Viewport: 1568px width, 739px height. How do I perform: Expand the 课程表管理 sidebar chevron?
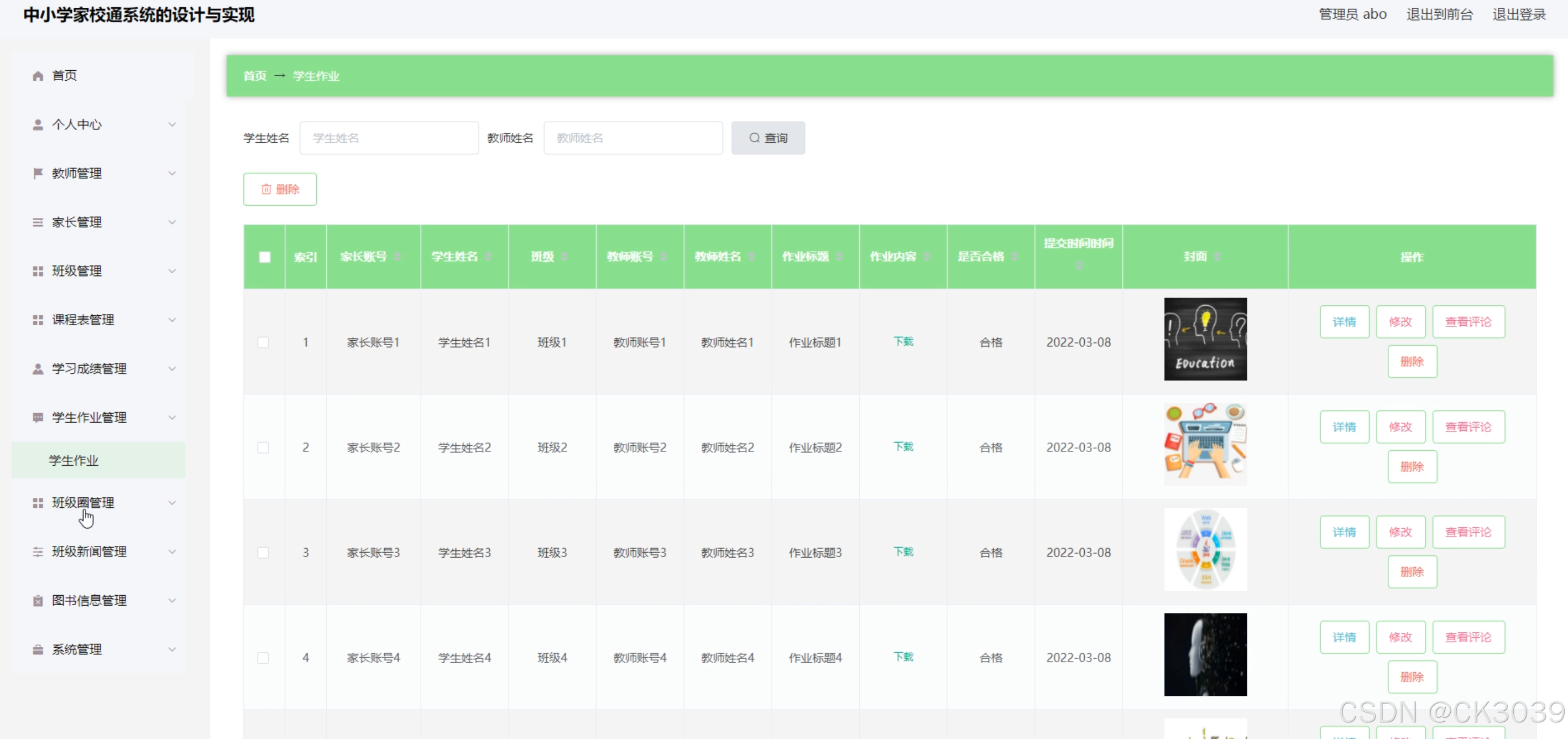click(x=173, y=320)
